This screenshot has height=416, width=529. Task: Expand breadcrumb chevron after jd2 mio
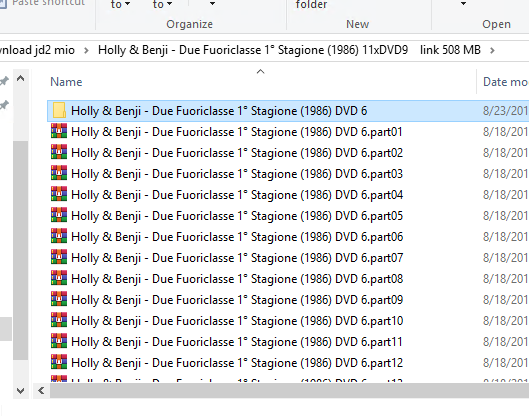tap(86, 50)
